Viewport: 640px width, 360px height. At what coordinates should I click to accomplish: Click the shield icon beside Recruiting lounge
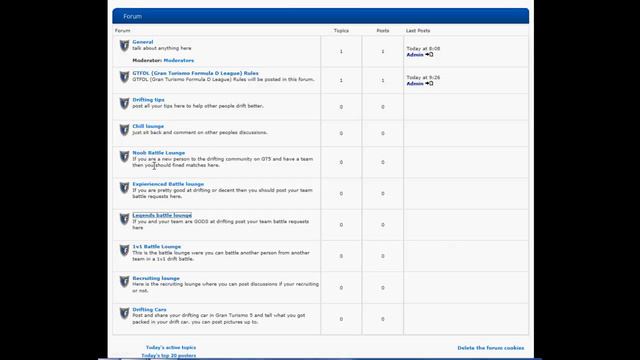(124, 282)
